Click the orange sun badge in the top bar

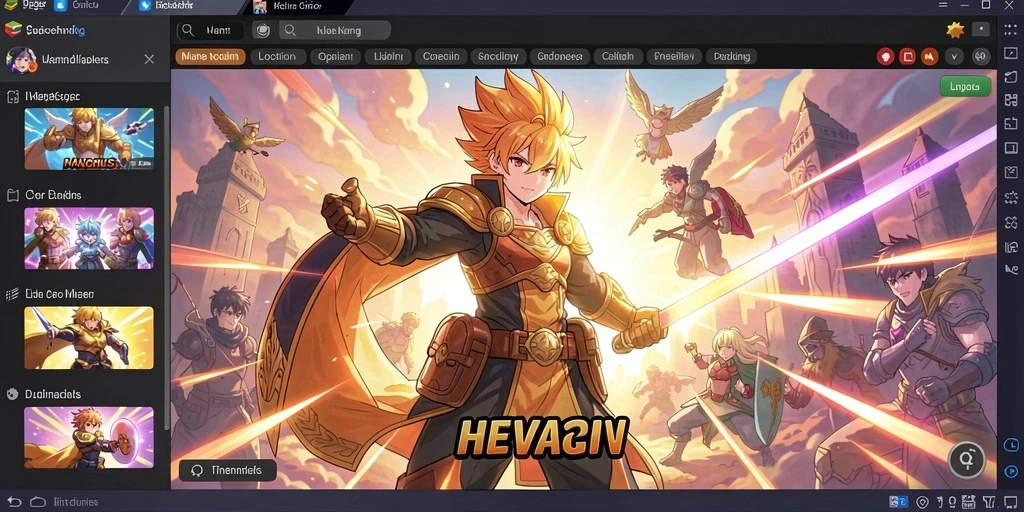coord(955,30)
